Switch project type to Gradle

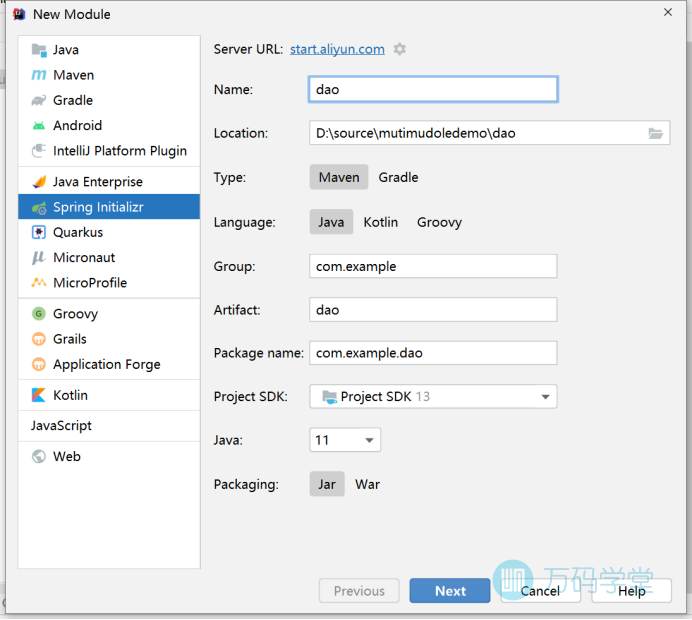point(398,177)
